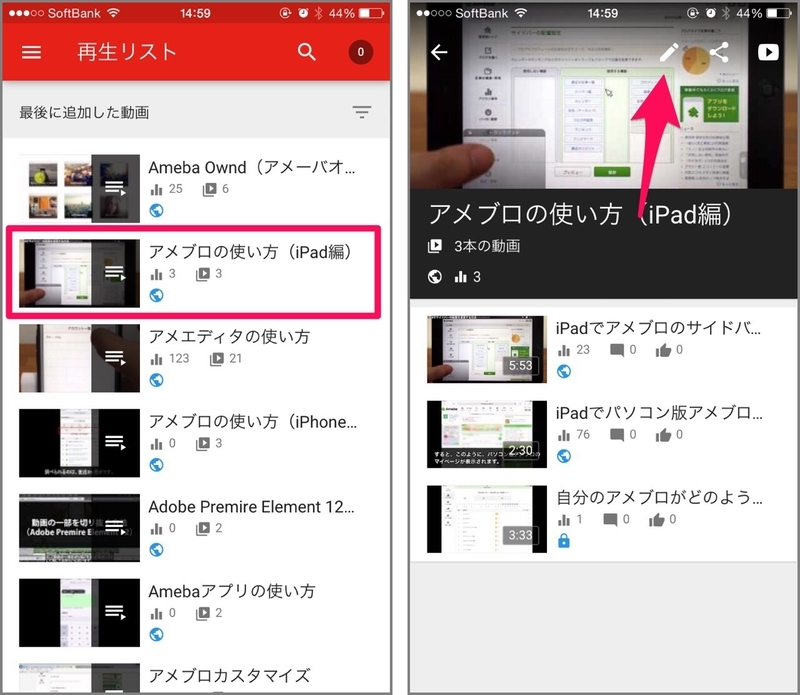
Task: Tap the lock privacy icon on the private video
Action: [x=564, y=540]
